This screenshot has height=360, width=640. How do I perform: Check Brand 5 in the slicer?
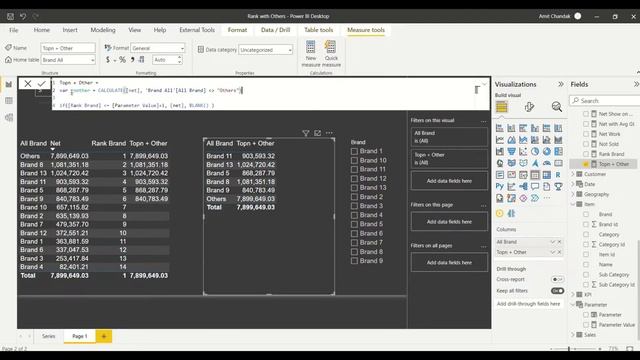pyautogui.click(x=354, y=224)
